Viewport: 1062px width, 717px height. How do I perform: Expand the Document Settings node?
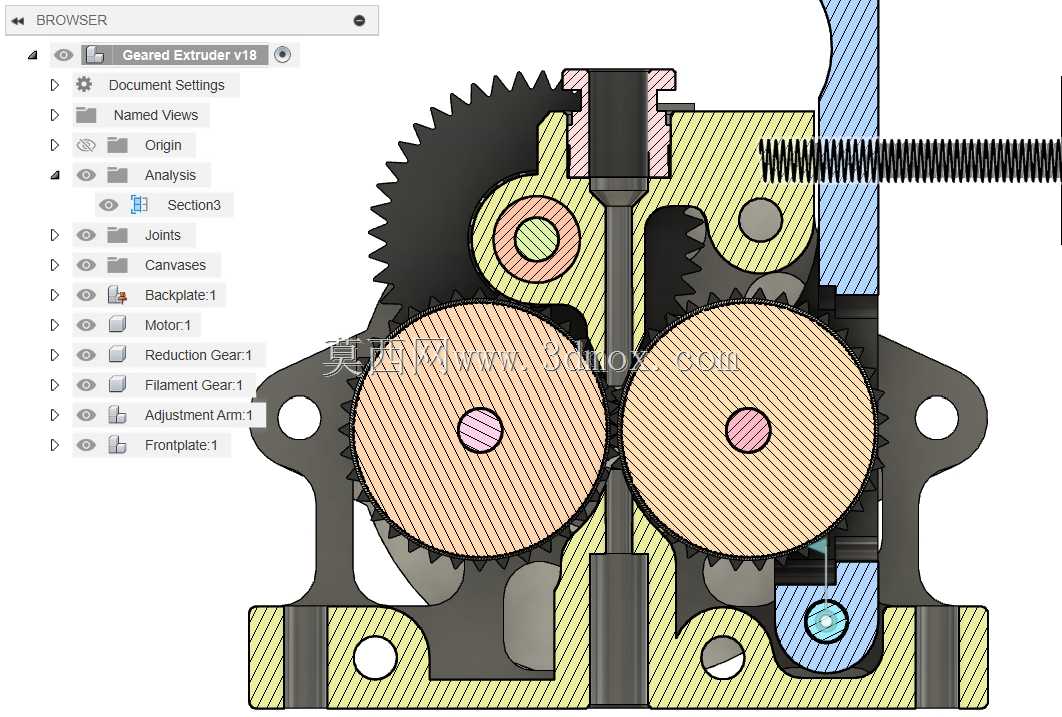tap(55, 85)
